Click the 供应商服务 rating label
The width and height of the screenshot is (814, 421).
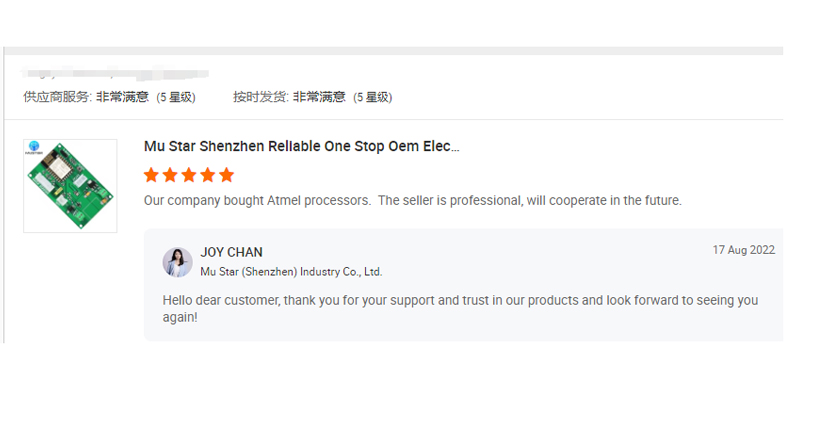pos(58,97)
